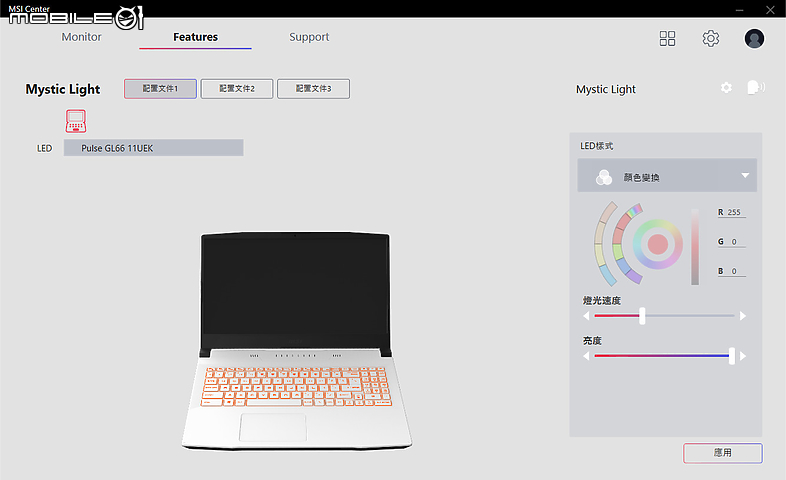This screenshot has width=786, height=480.
Task: Click the laptop device icon
Action: (76, 121)
